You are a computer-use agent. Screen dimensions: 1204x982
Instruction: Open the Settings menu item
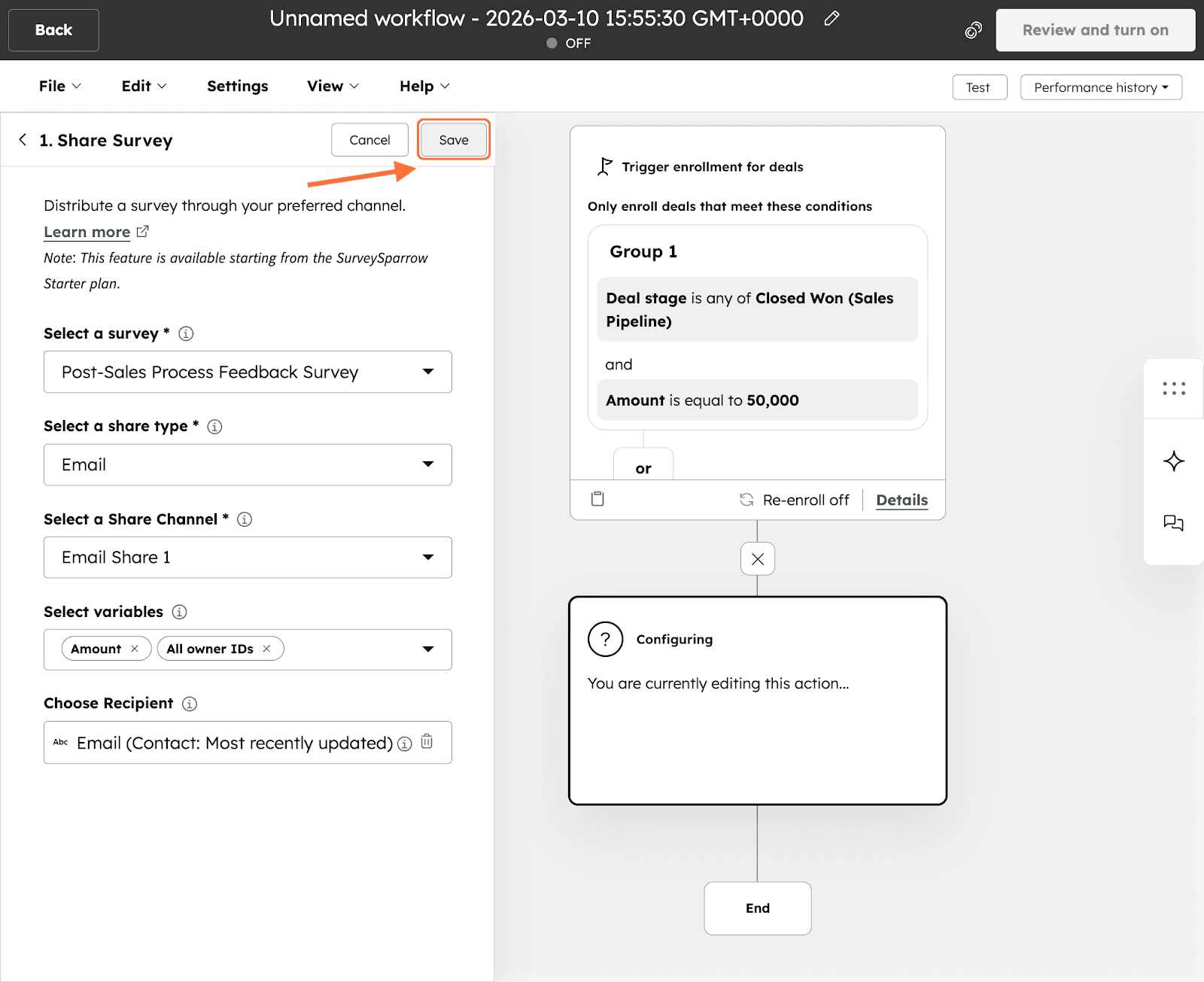click(237, 87)
